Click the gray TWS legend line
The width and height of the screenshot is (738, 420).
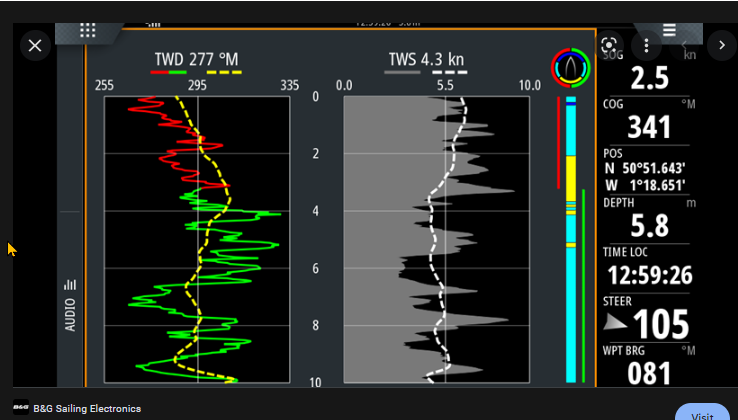click(402, 73)
